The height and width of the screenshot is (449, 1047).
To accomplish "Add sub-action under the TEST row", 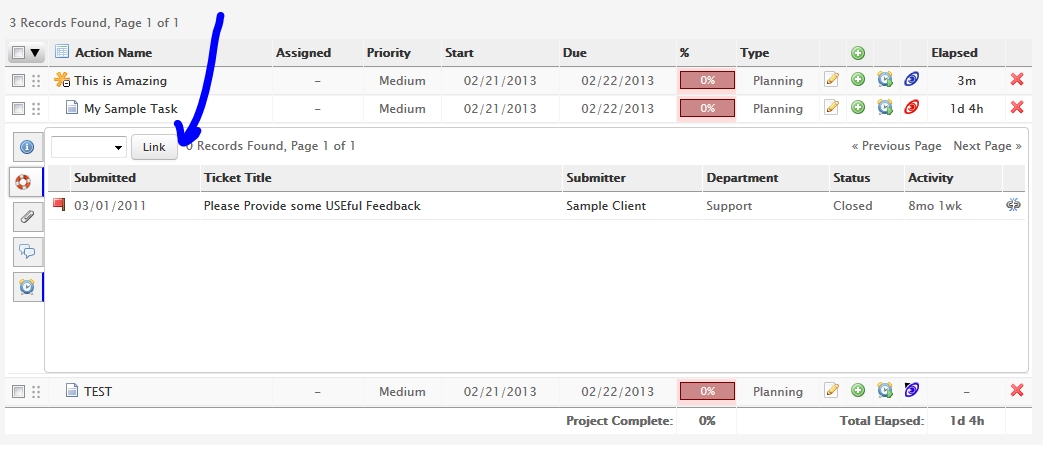I will pos(858,391).
